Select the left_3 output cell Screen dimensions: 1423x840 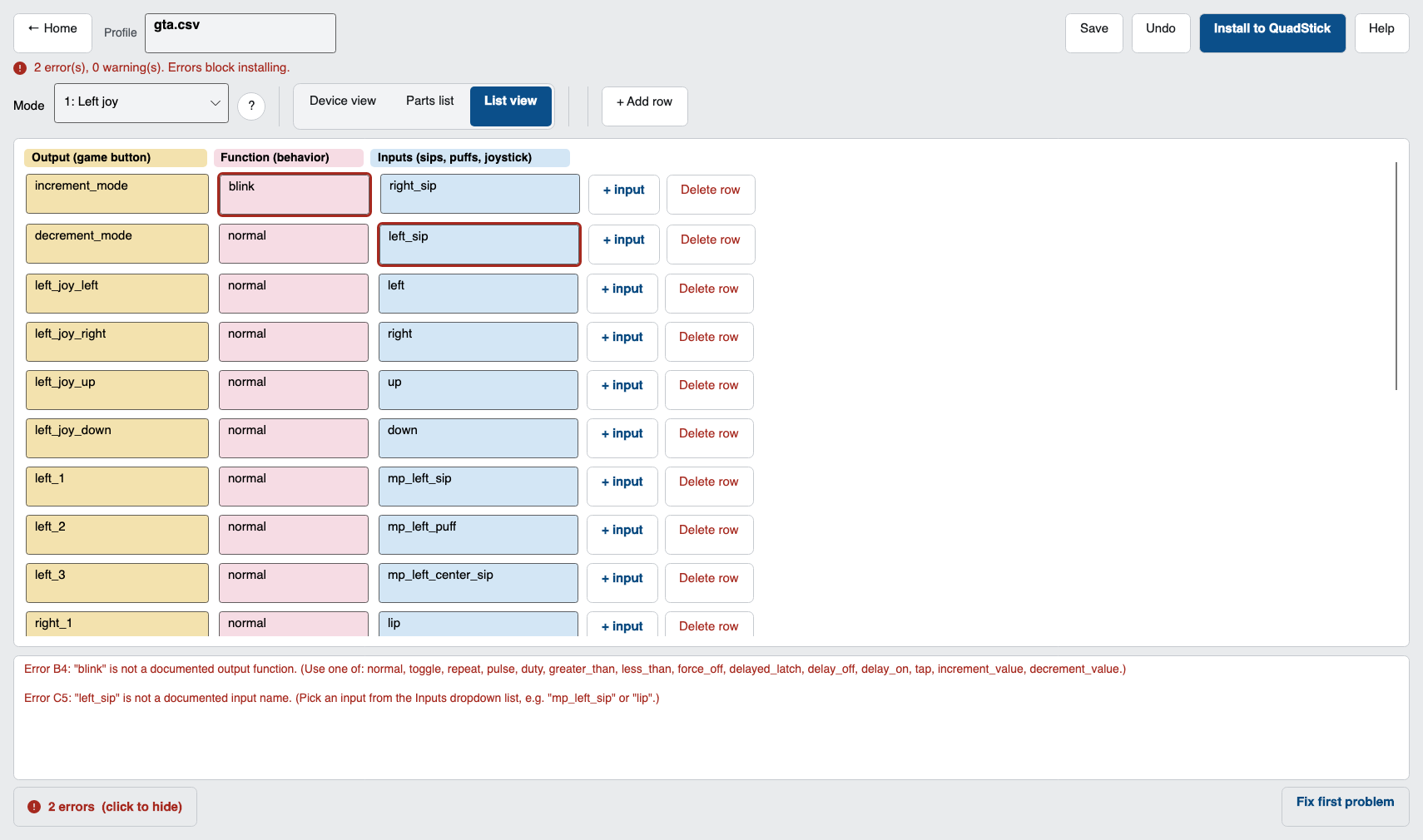pos(117,583)
